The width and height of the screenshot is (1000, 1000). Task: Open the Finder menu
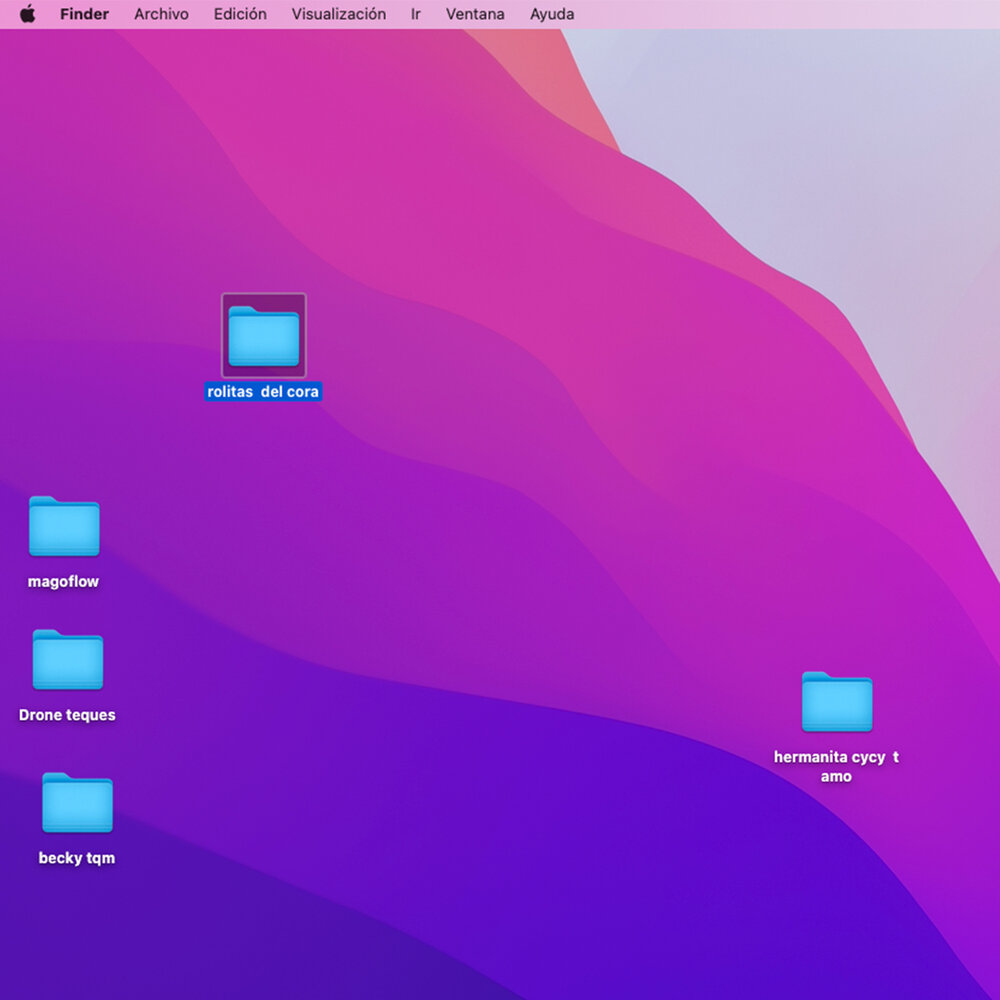click(x=84, y=14)
